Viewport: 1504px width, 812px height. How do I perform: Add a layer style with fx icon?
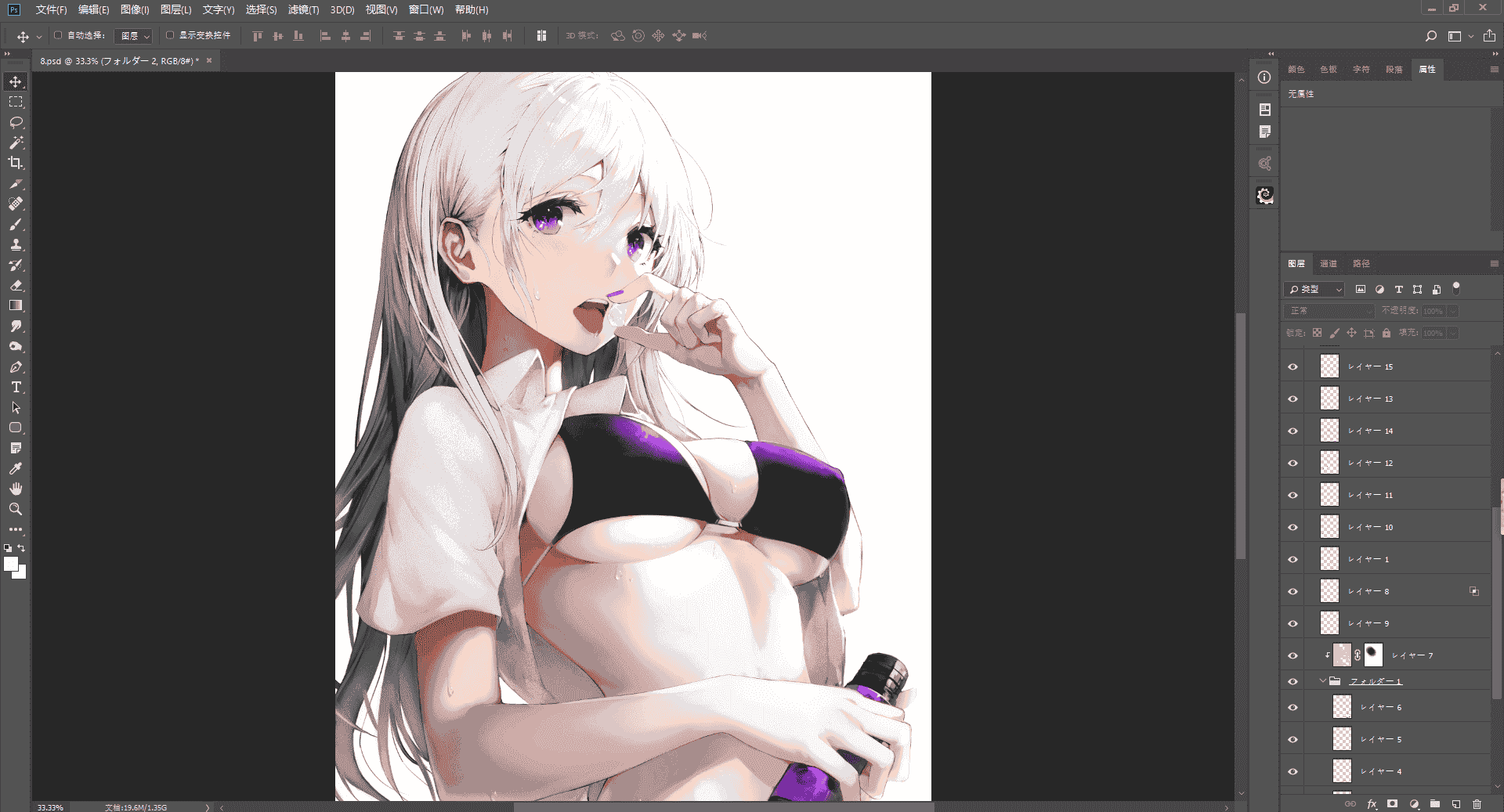[x=1372, y=804]
